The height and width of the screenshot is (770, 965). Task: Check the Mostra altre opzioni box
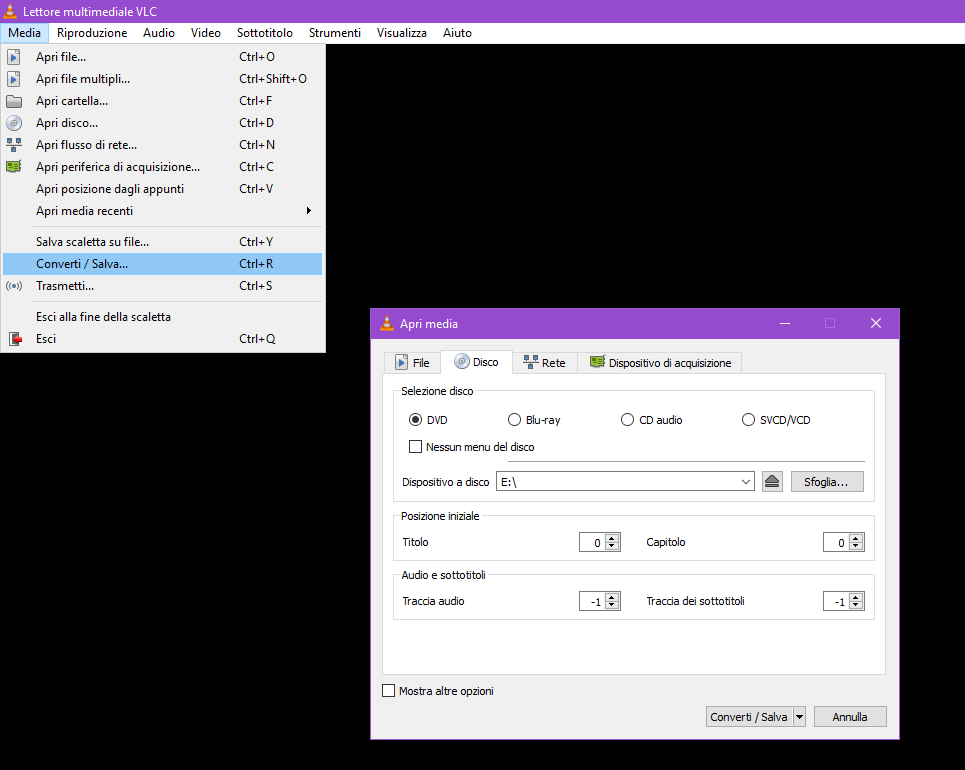point(389,691)
